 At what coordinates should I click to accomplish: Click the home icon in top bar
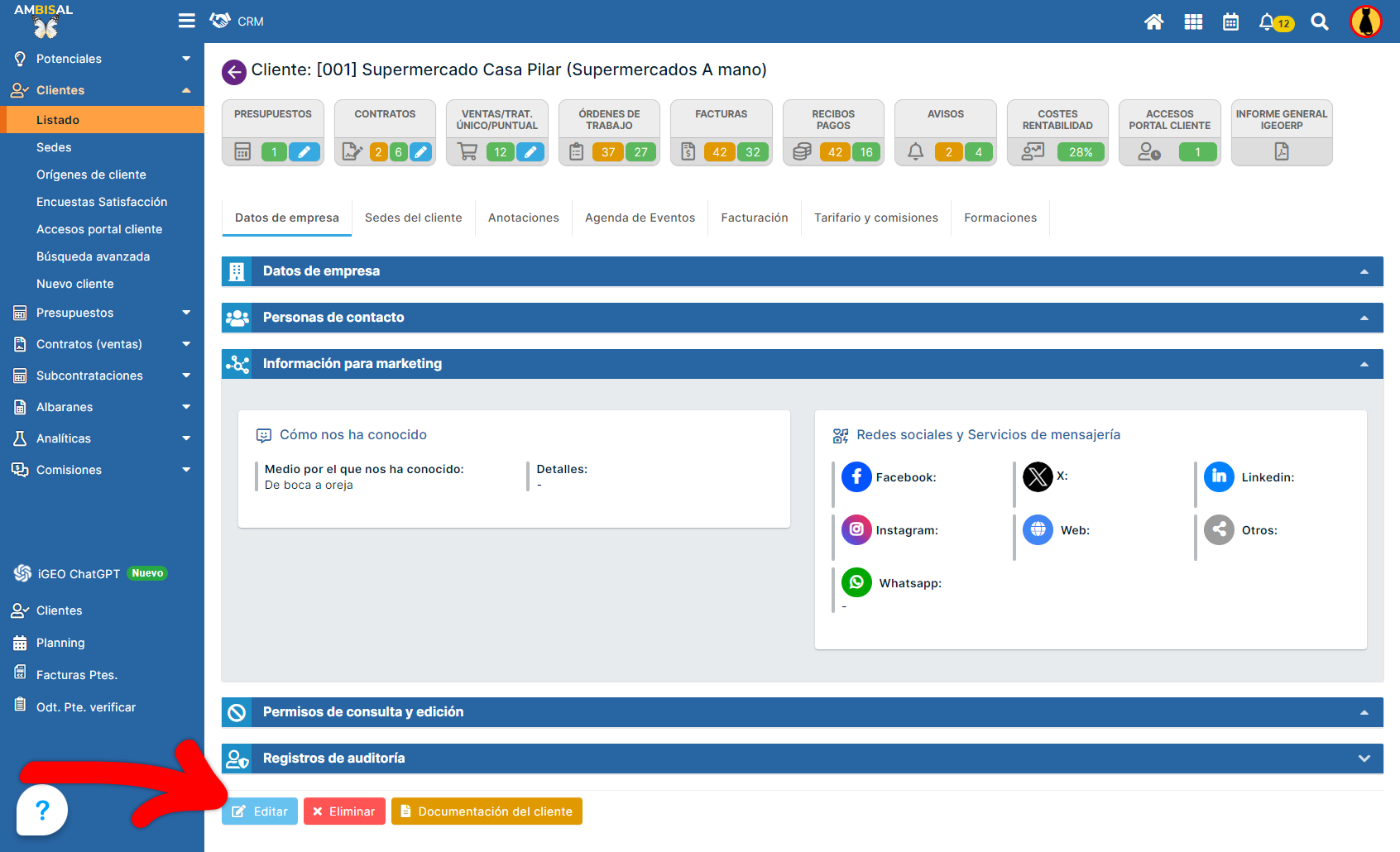pyautogui.click(x=1153, y=22)
